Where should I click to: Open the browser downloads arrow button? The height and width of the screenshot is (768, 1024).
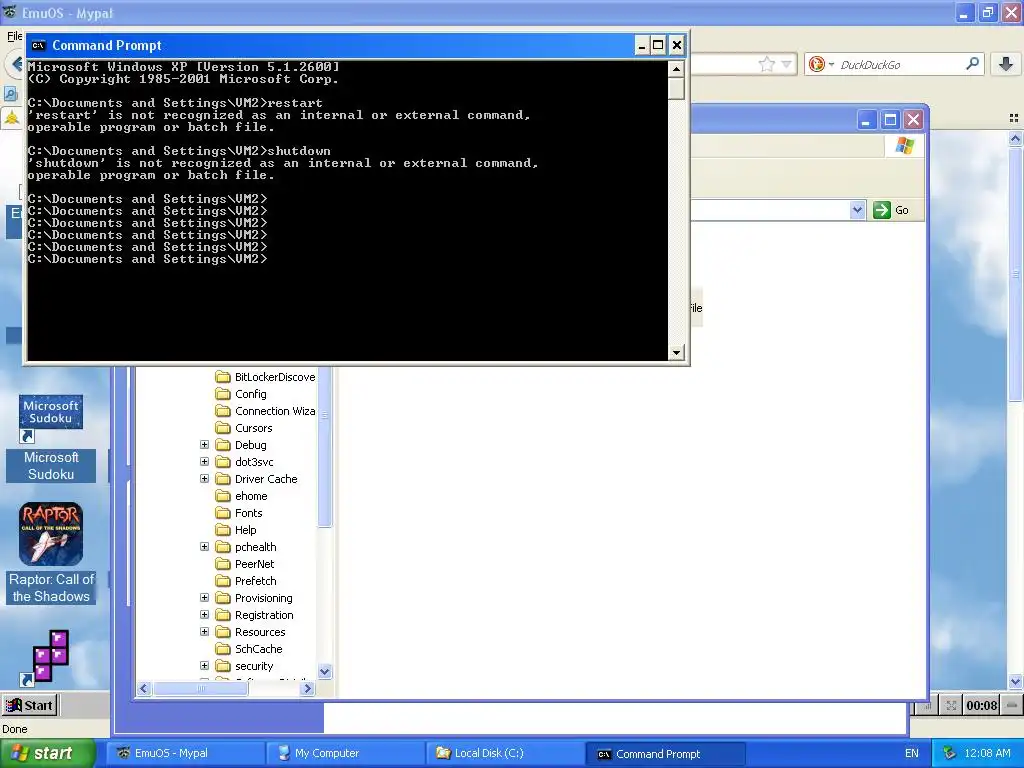coord(1006,64)
